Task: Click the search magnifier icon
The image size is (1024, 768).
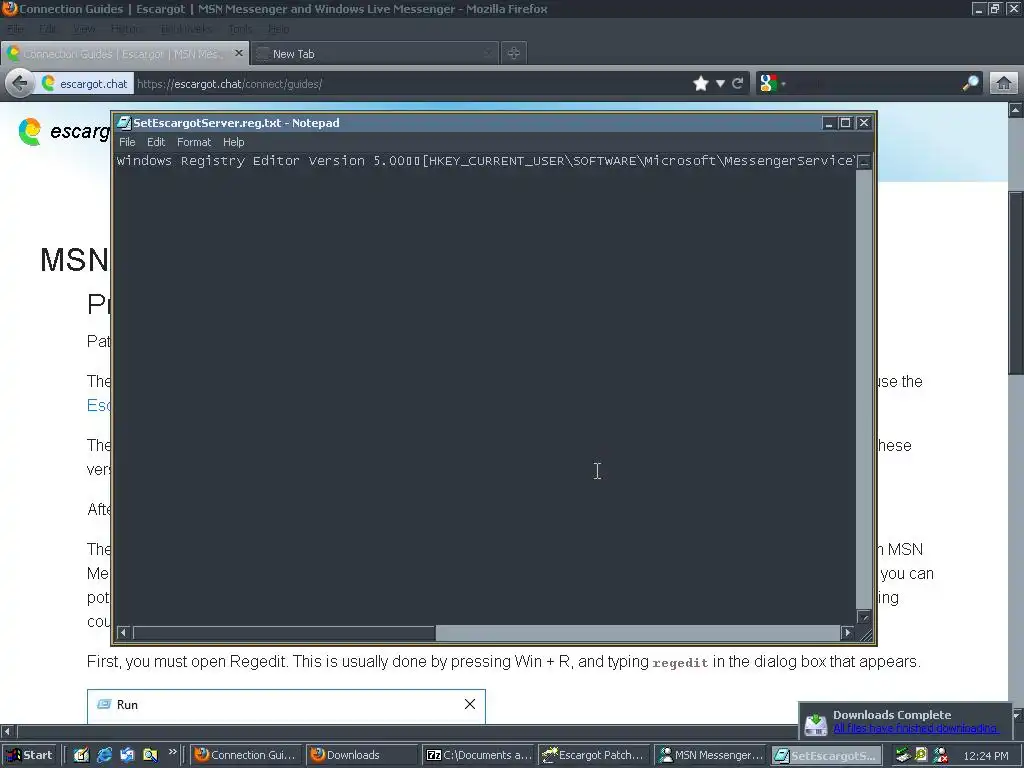Action: point(970,83)
